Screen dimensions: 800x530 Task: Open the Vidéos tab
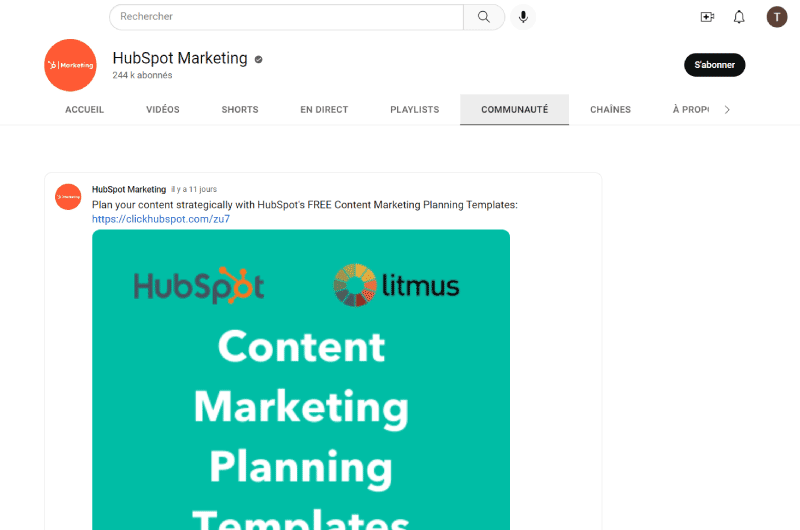(163, 110)
